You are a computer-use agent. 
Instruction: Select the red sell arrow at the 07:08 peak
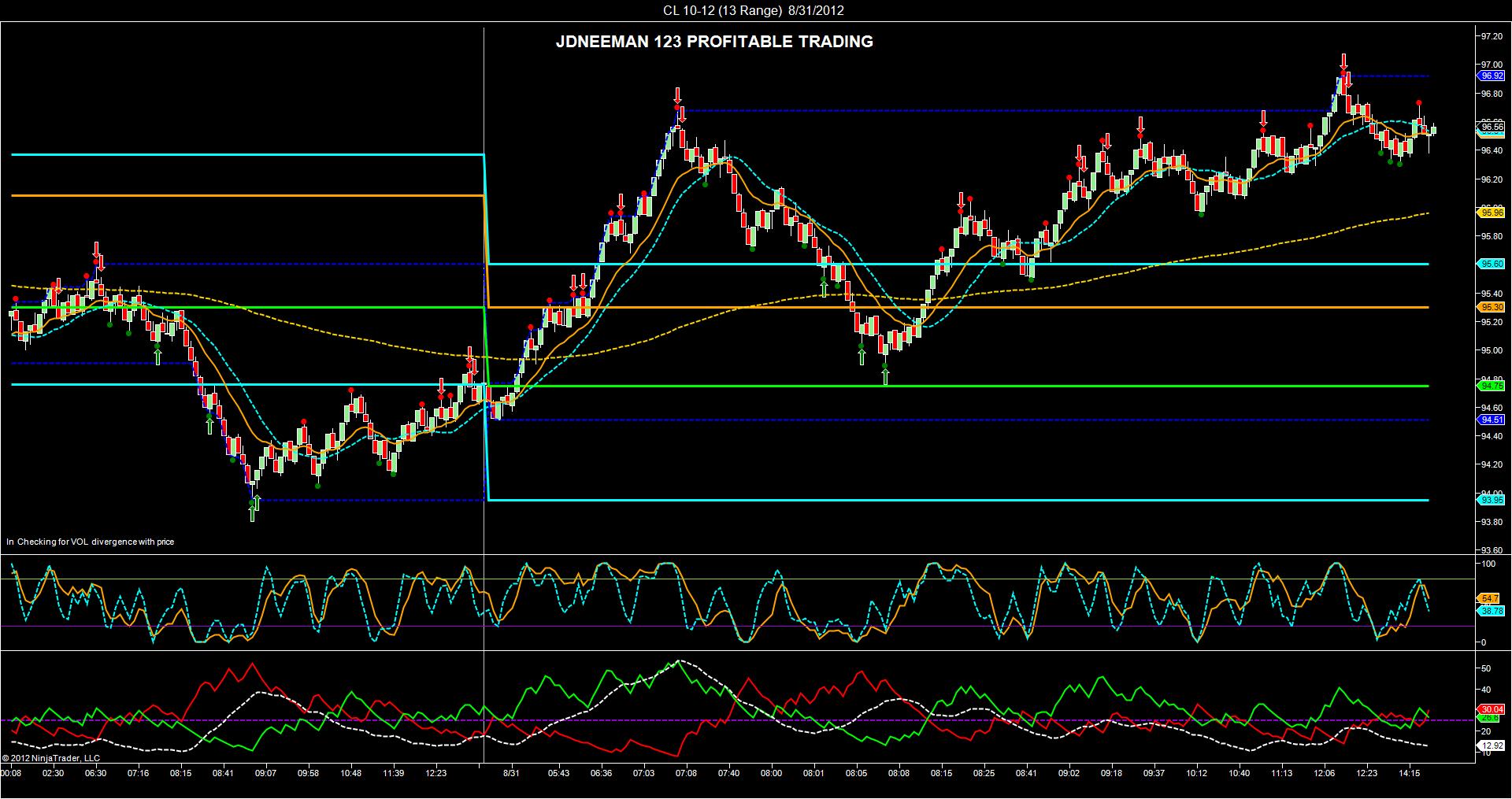point(676,96)
